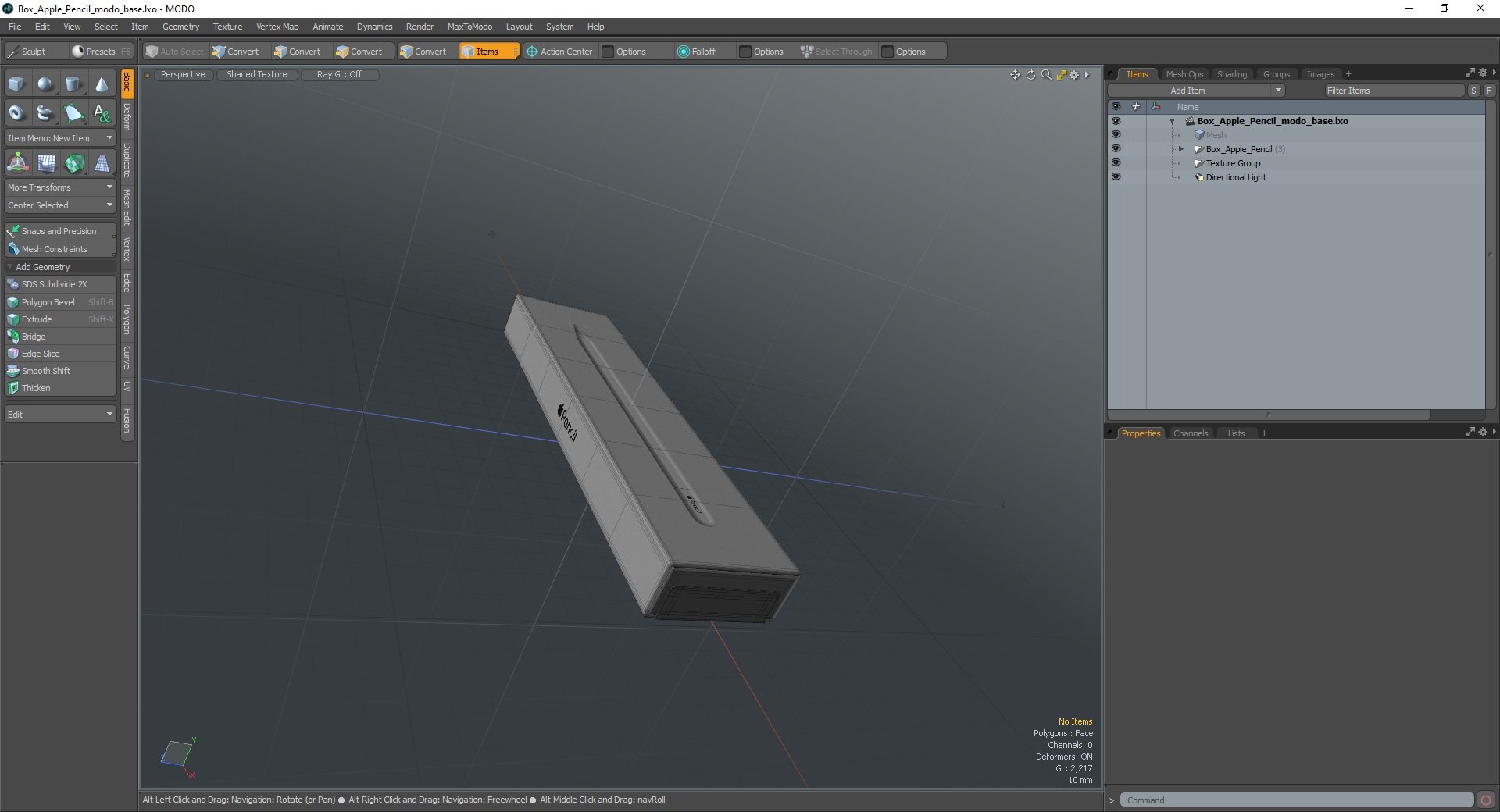Collapse the Box_Apple_Pencil_modo_base.lxo scene tree
Screen dimensions: 1500x812
(1173, 122)
